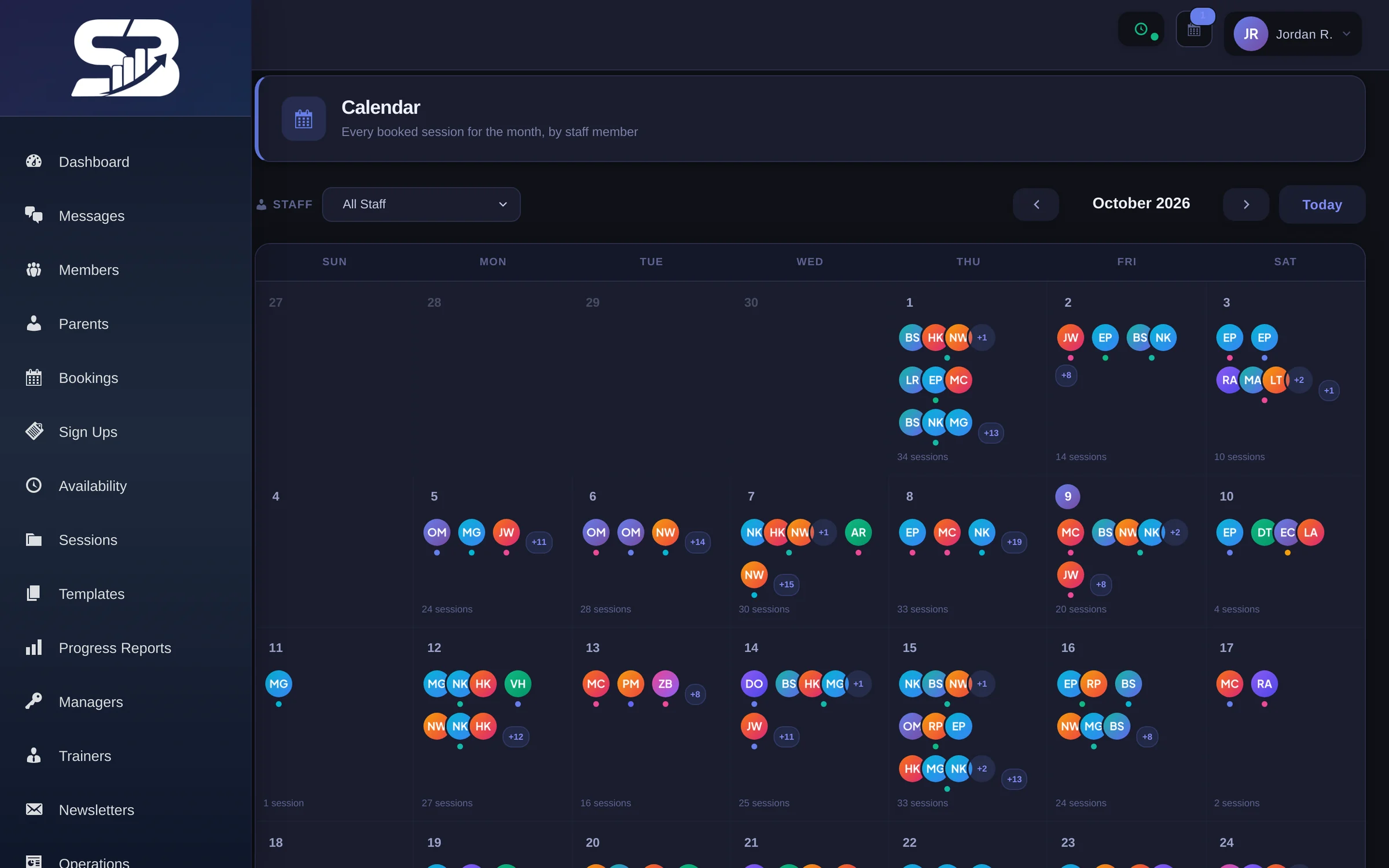Click the '34 sessions' count on October 1
This screenshot has height=868, width=1389.
tap(923, 457)
